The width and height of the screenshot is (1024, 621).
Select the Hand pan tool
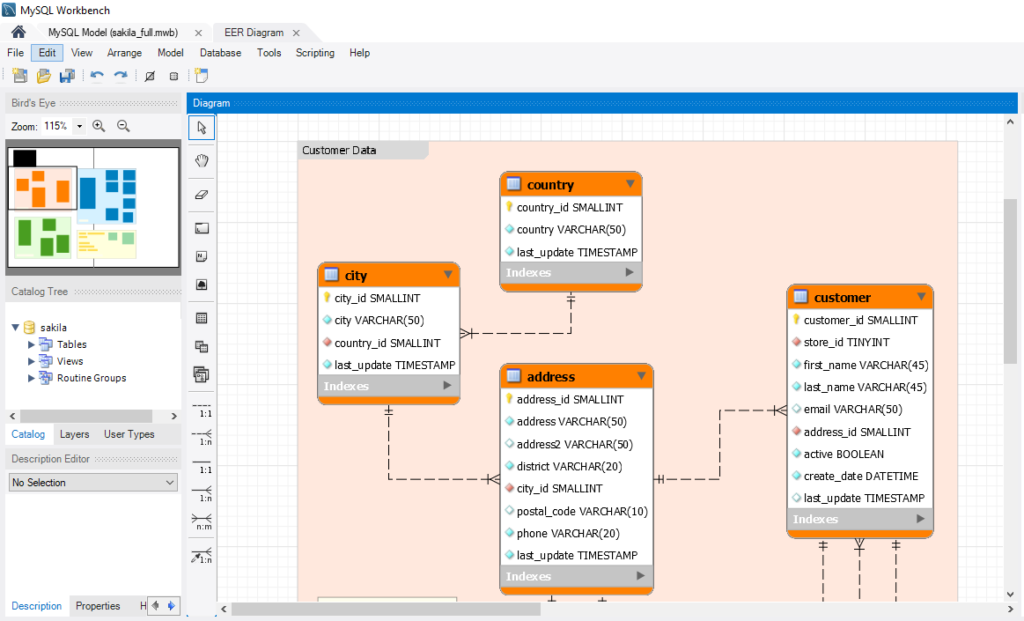point(201,160)
